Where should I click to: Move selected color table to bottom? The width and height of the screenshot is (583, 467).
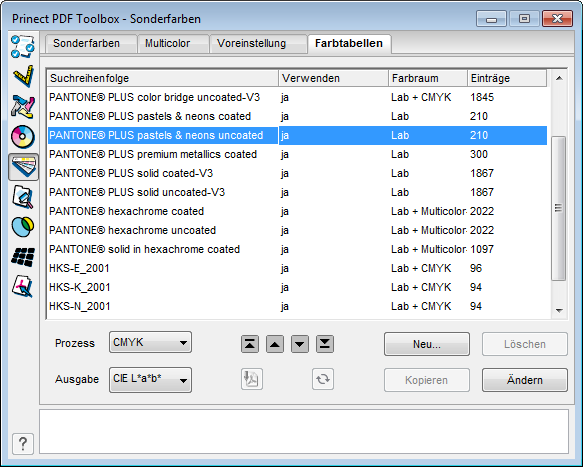click(325, 344)
